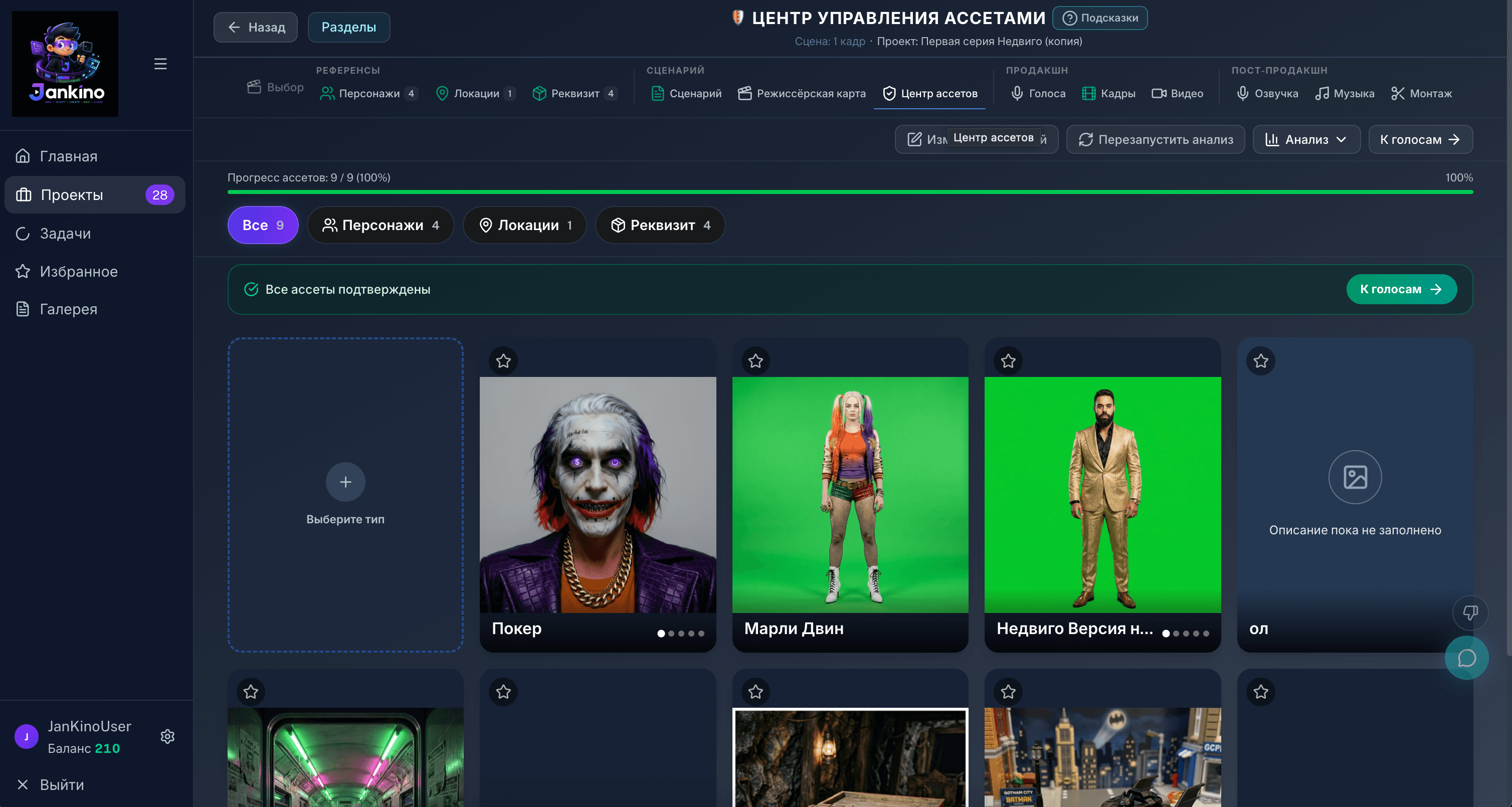Filter assets by Локации chip
This screenshot has height=807, width=1512.
tap(525, 225)
